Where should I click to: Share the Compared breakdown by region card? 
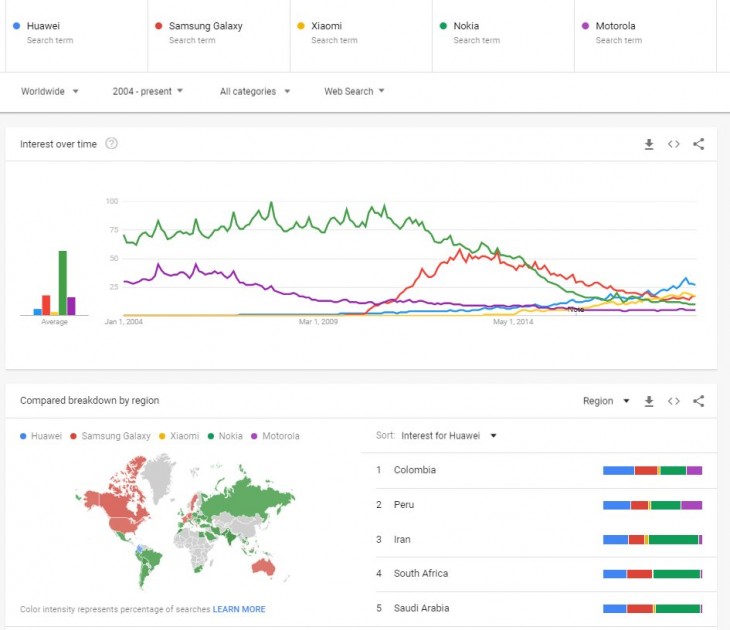click(x=698, y=401)
